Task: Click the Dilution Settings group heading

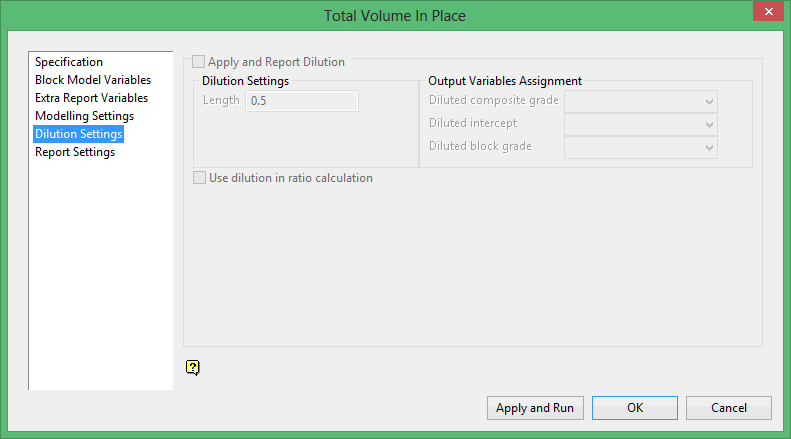Action: [245, 81]
